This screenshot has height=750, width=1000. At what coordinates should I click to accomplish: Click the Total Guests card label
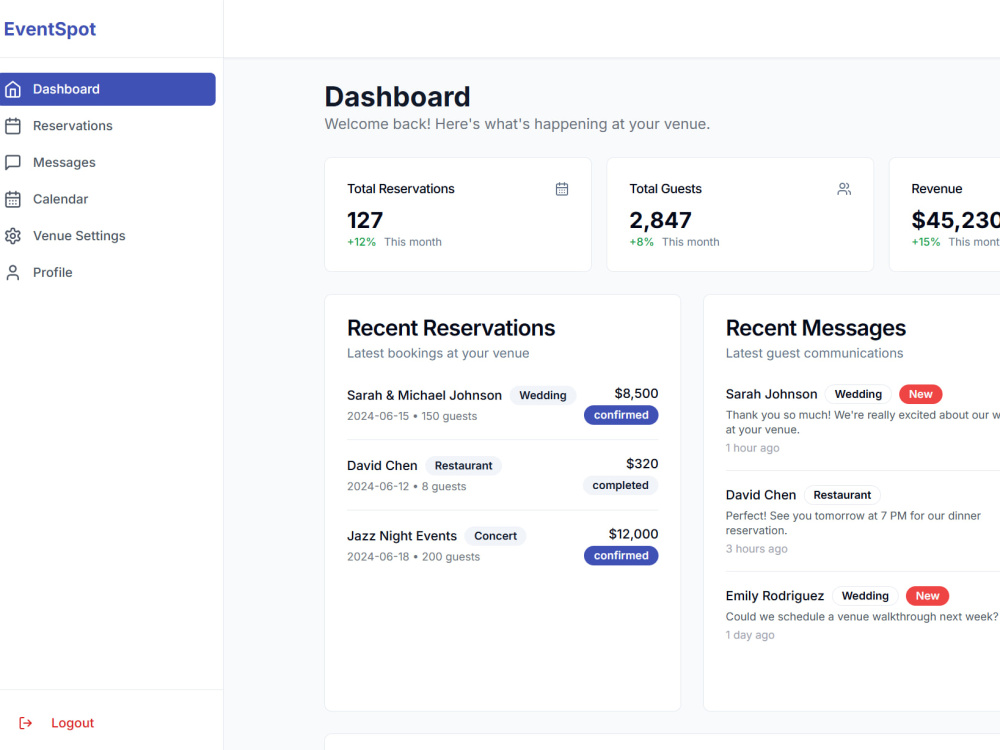[665, 189]
